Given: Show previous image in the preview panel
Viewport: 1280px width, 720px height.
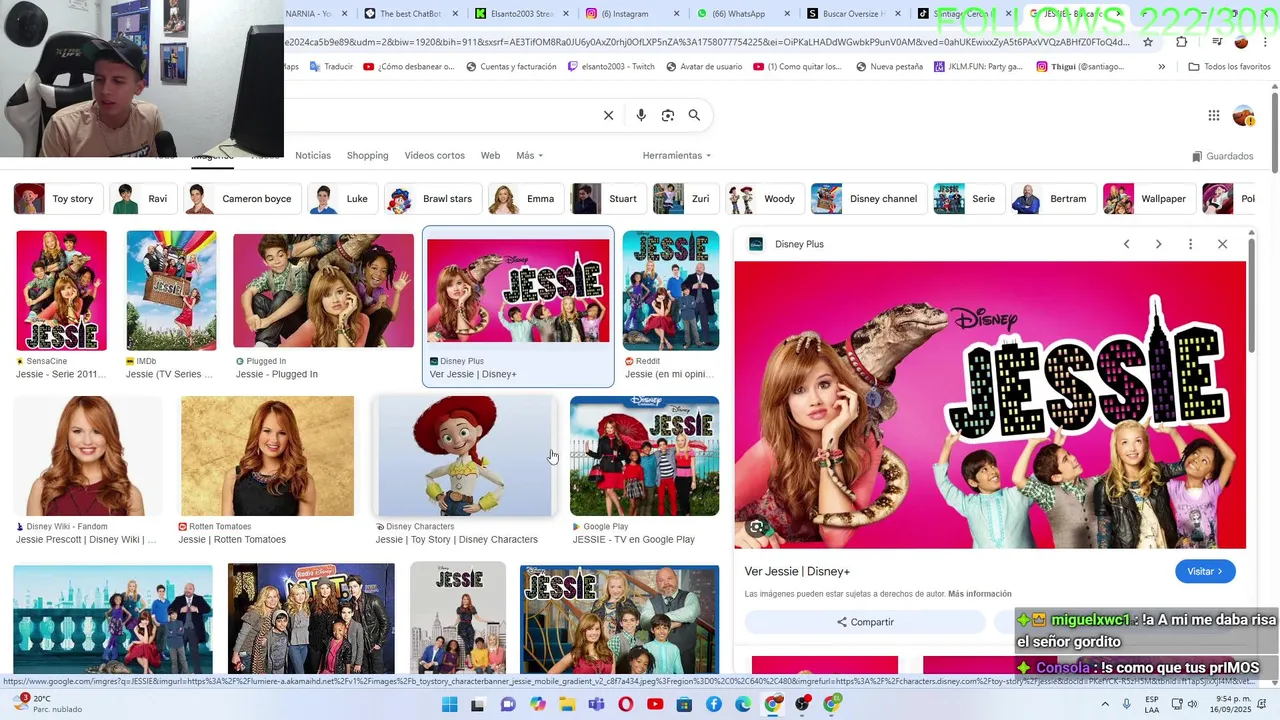Looking at the screenshot, I should point(1126,244).
